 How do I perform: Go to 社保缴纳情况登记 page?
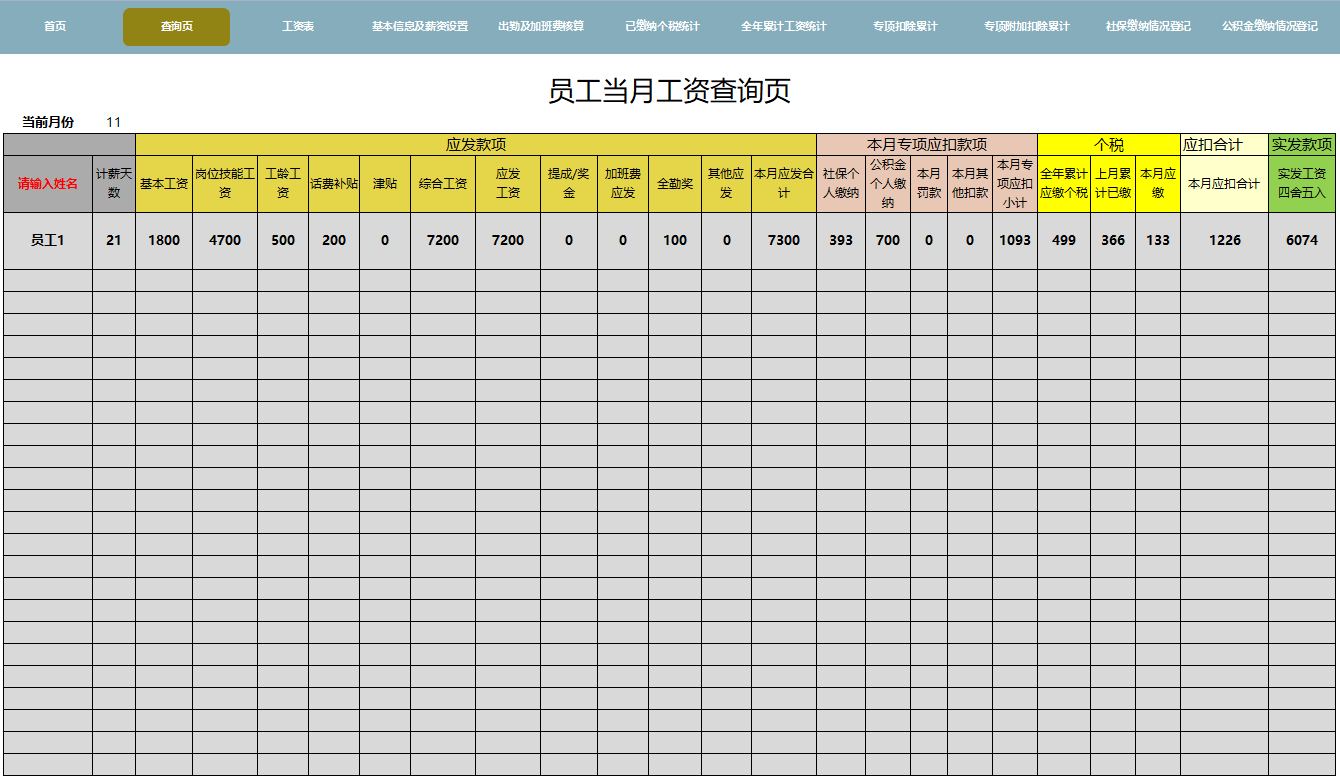click(1145, 27)
